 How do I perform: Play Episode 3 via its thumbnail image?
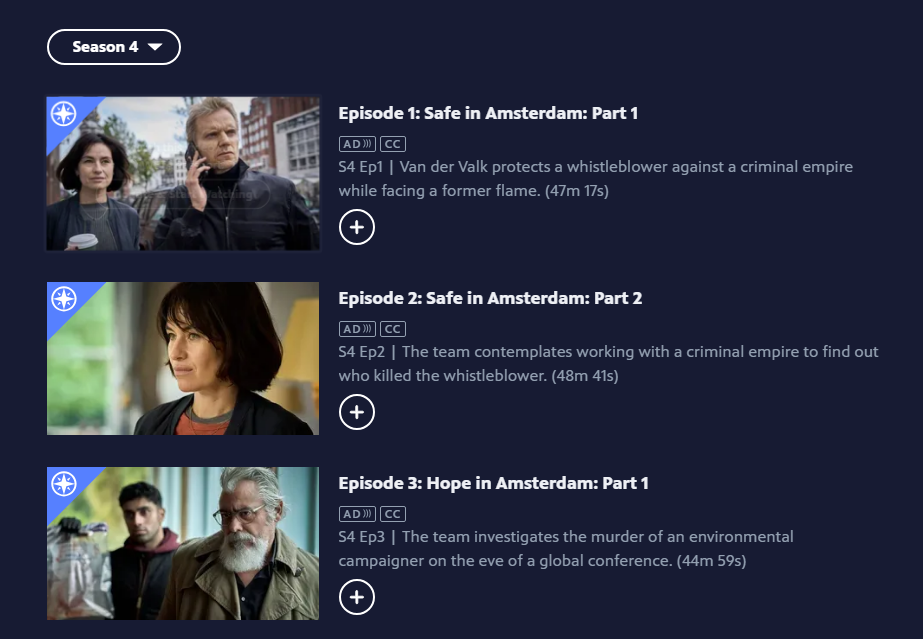coord(183,544)
